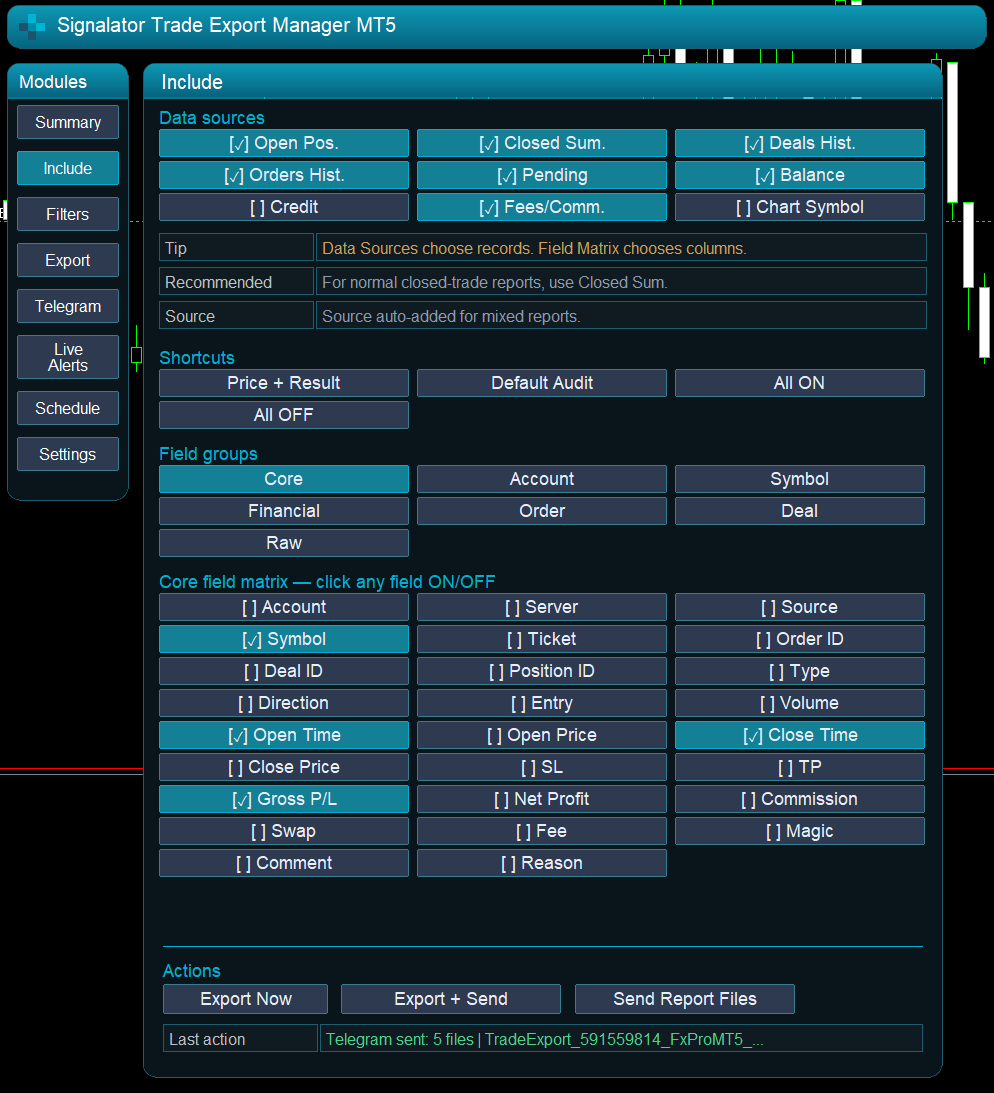Enable the Direction field
The image size is (994, 1093).
pos(284,703)
